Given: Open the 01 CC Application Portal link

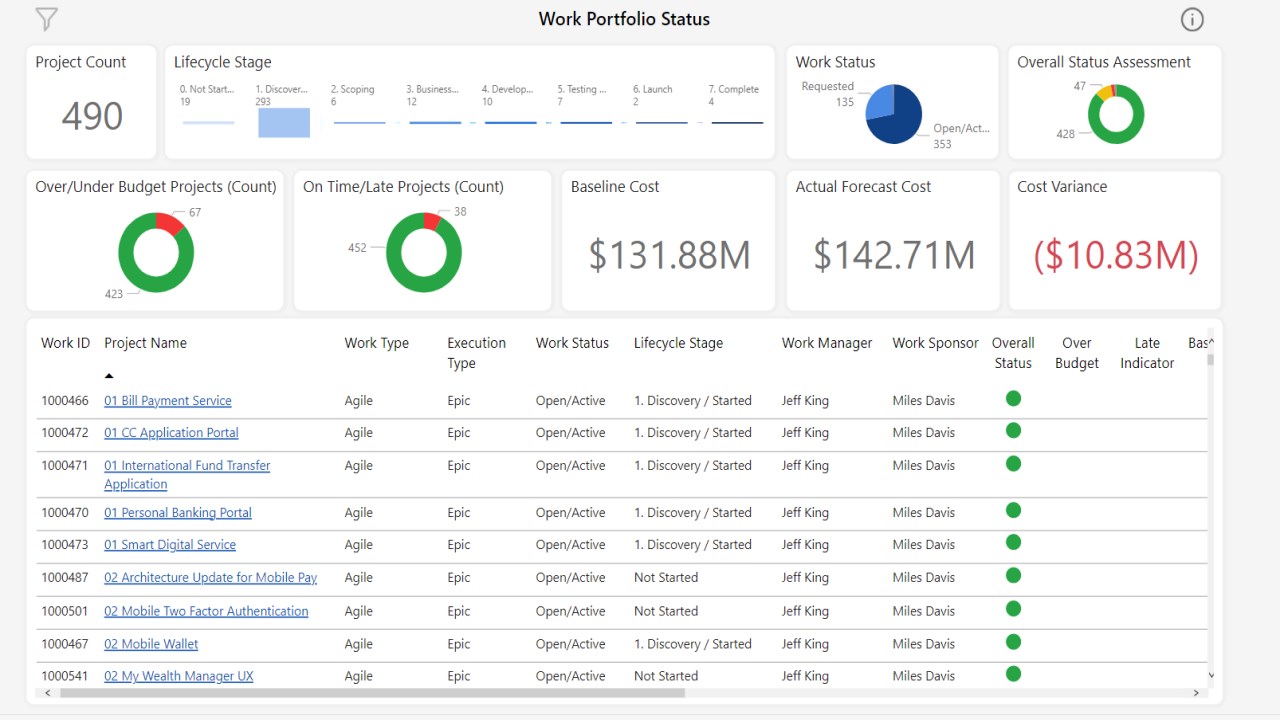Looking at the screenshot, I should 171,432.
